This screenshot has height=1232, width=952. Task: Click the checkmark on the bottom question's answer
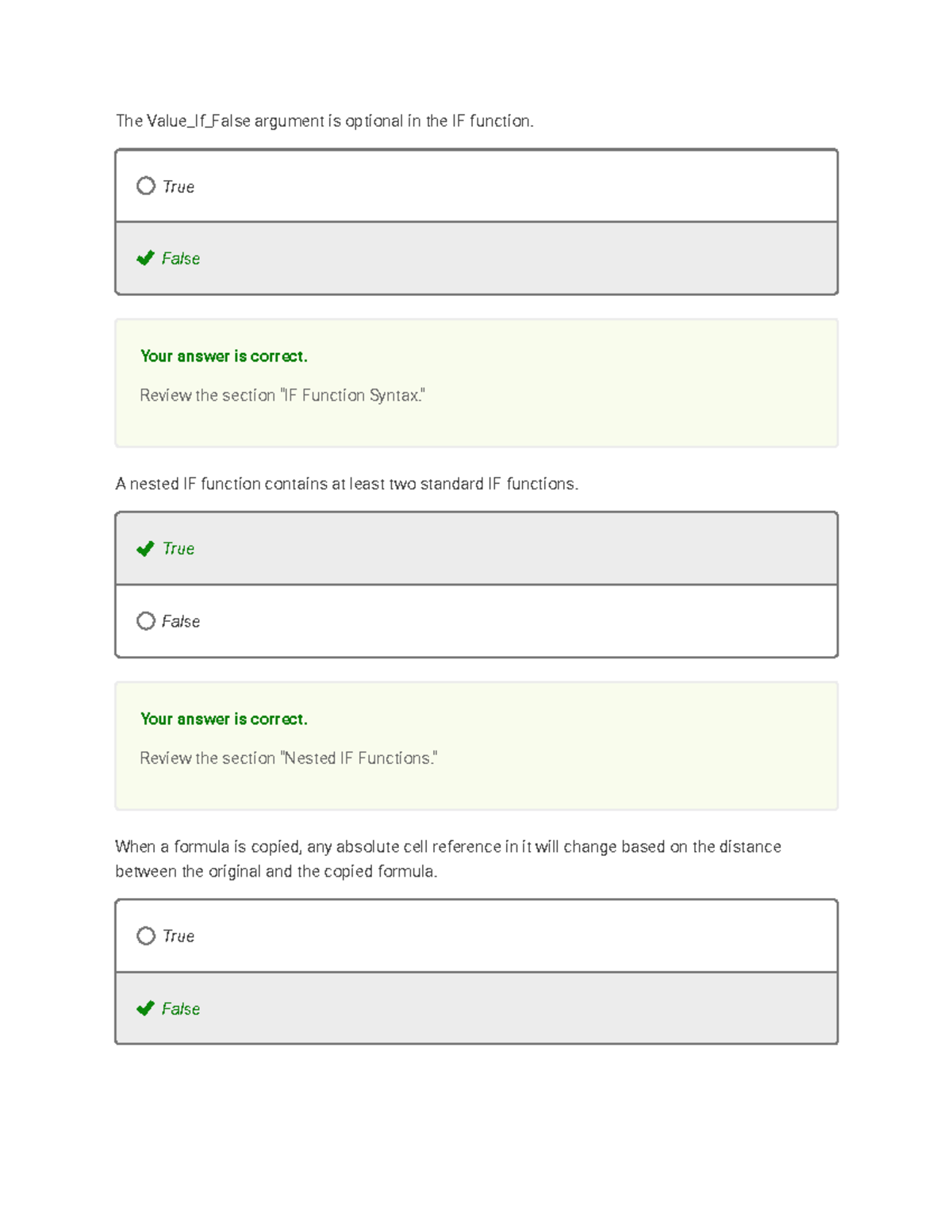(x=145, y=1007)
